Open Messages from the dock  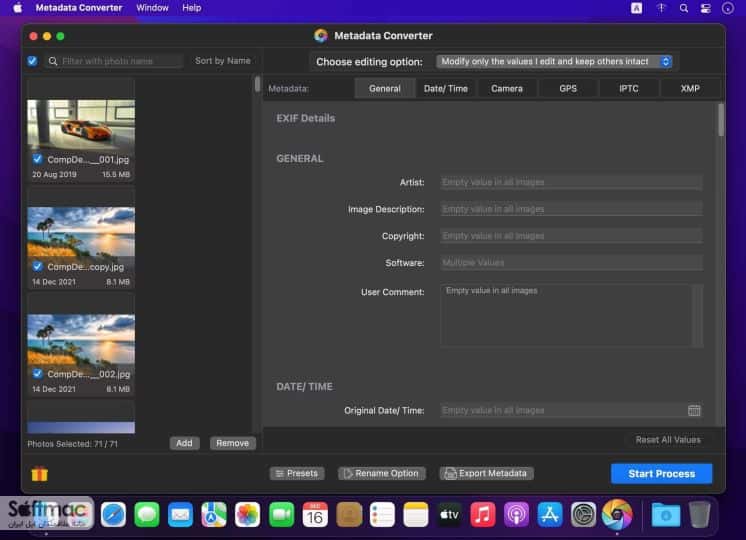(x=147, y=514)
